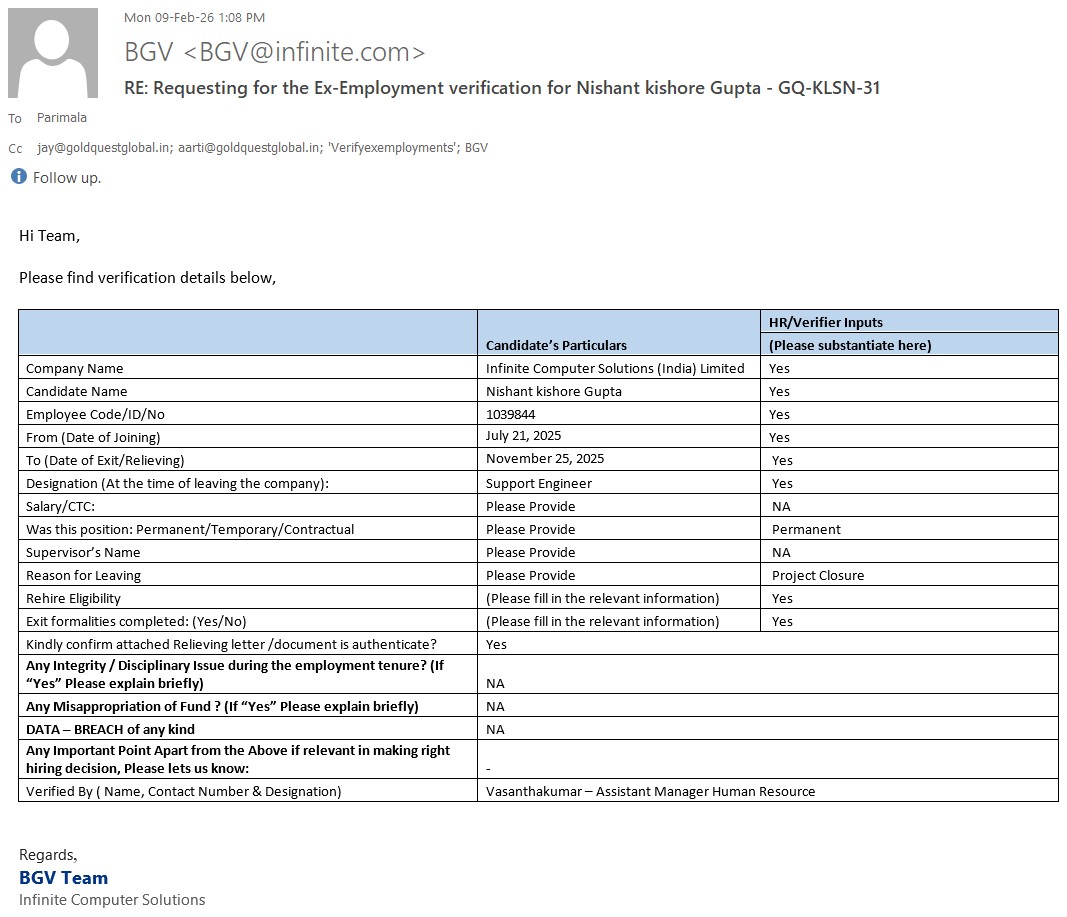
Task: Click NA in DATA – BREACH row
Action: [x=495, y=730]
